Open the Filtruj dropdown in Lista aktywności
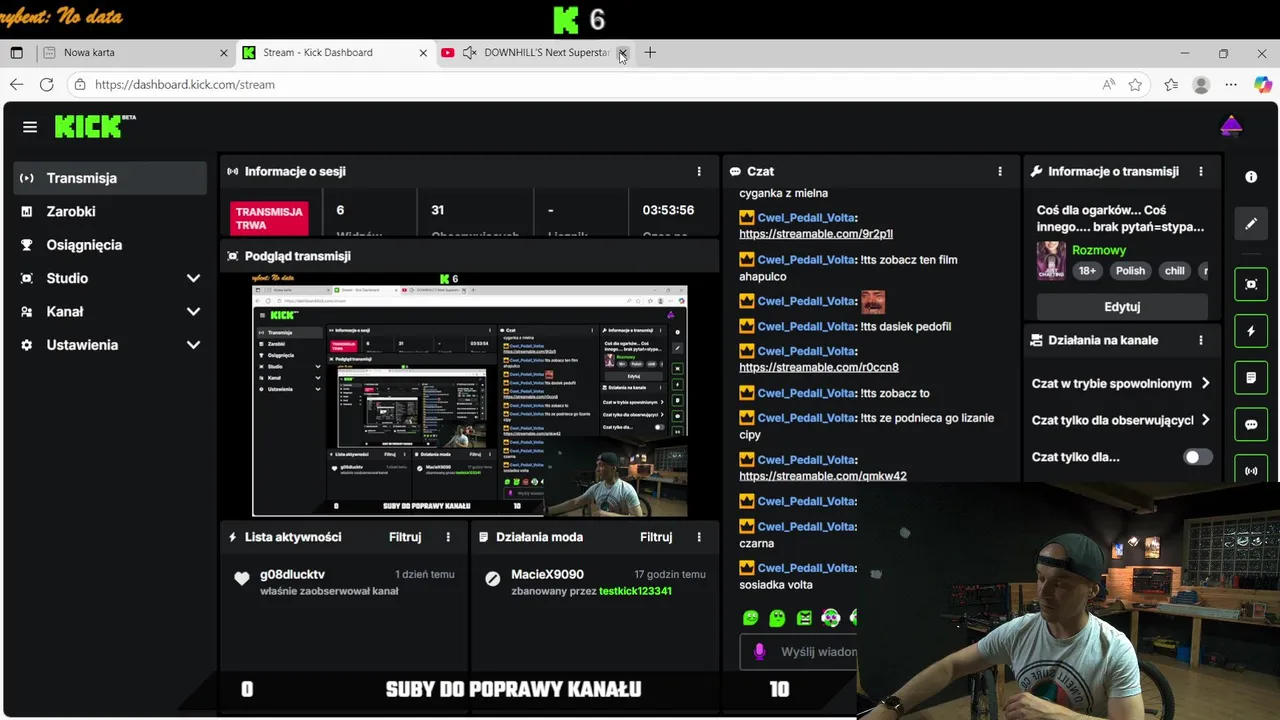Image resolution: width=1280 pixels, height=720 pixels. 405,537
